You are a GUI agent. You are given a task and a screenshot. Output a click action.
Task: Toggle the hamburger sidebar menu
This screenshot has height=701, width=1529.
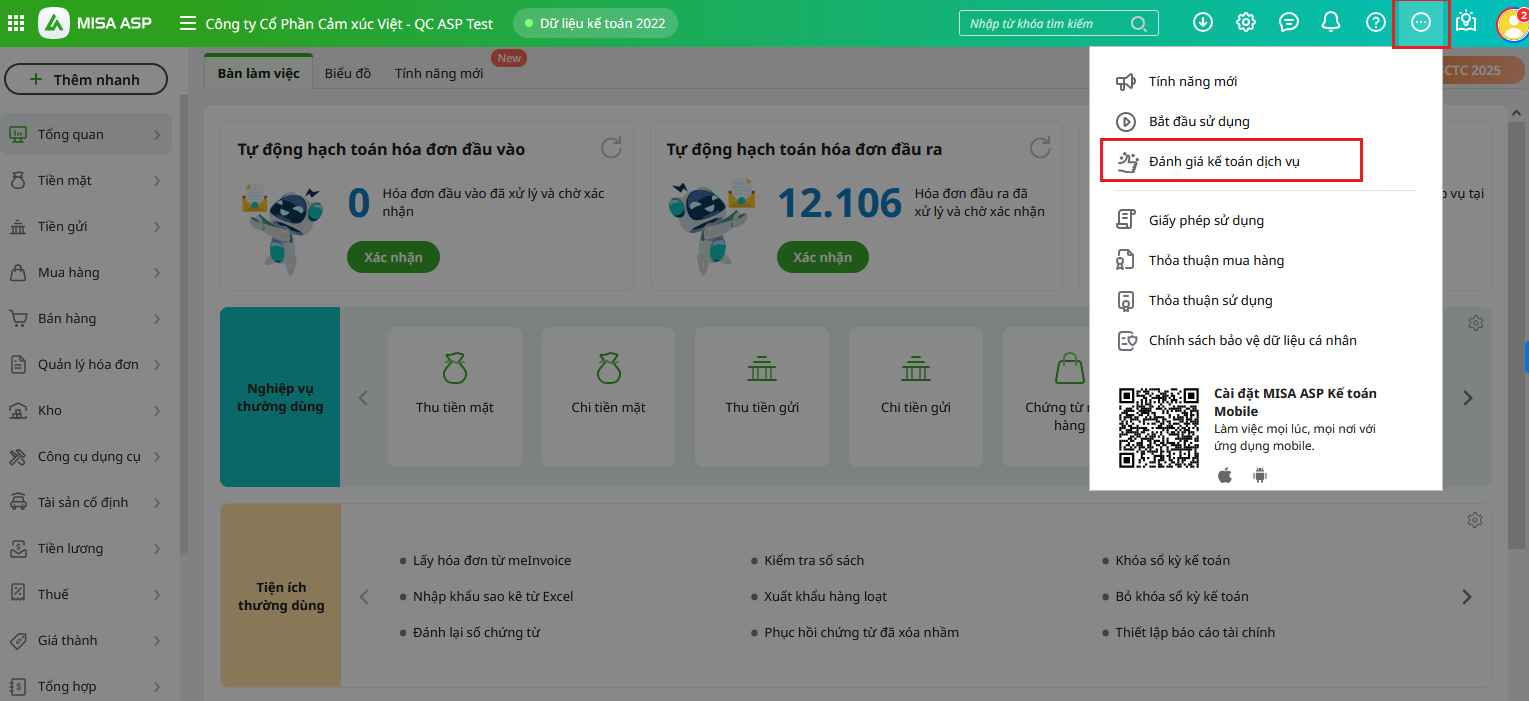coord(187,23)
